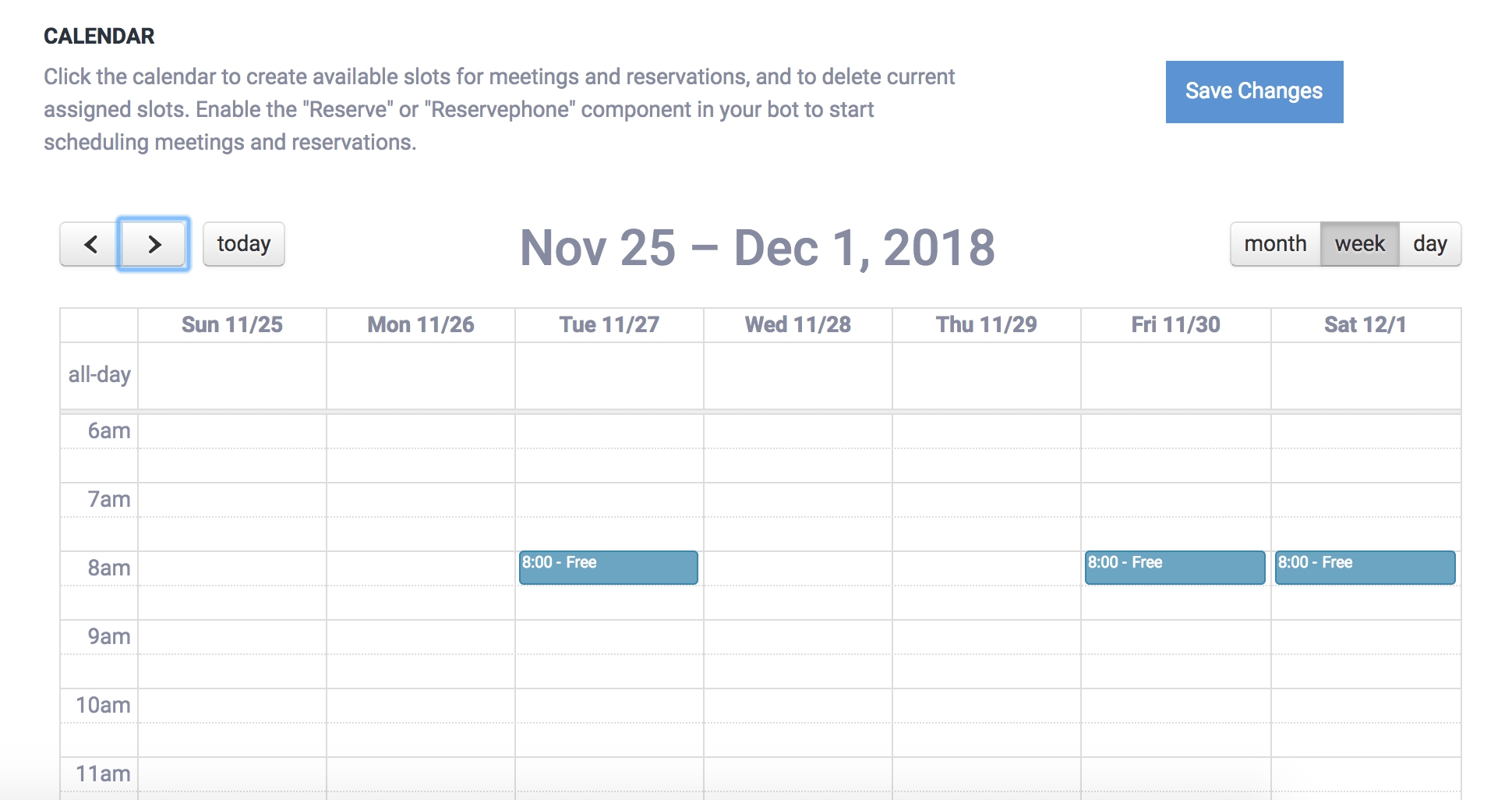Image resolution: width=1512 pixels, height=800 pixels.
Task: Switch to day view
Action: click(x=1430, y=244)
